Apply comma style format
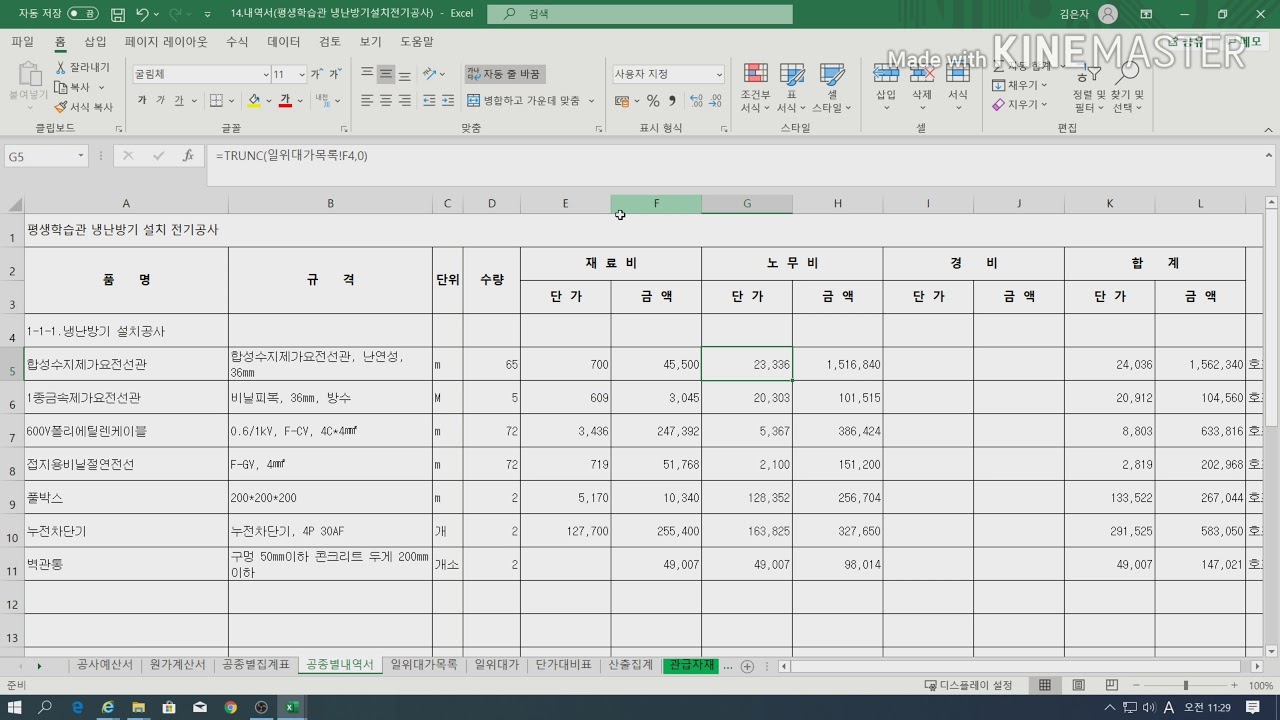This screenshot has height=720, width=1280. click(x=672, y=101)
